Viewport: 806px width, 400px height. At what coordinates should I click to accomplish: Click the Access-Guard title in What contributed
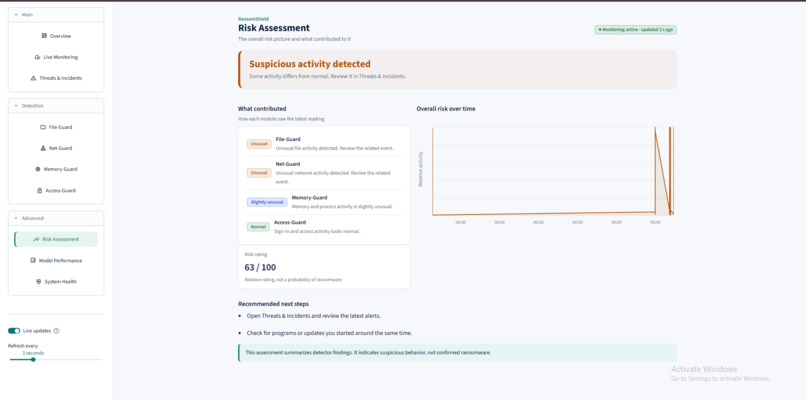(x=290, y=222)
